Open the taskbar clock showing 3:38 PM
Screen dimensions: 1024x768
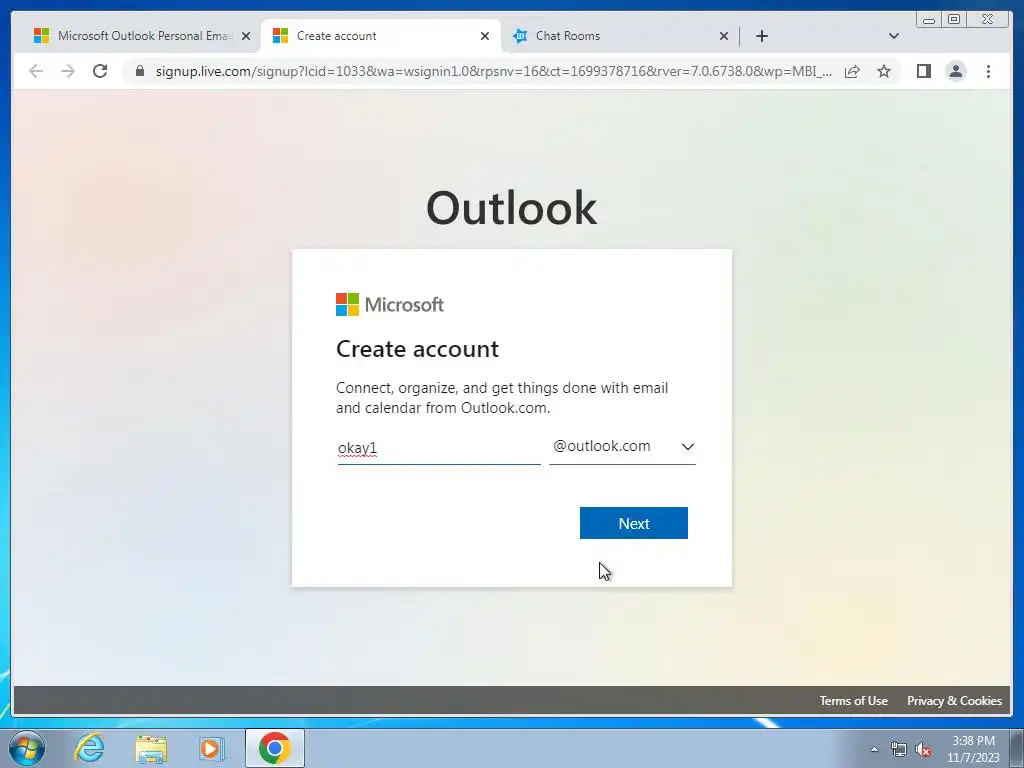click(x=973, y=749)
